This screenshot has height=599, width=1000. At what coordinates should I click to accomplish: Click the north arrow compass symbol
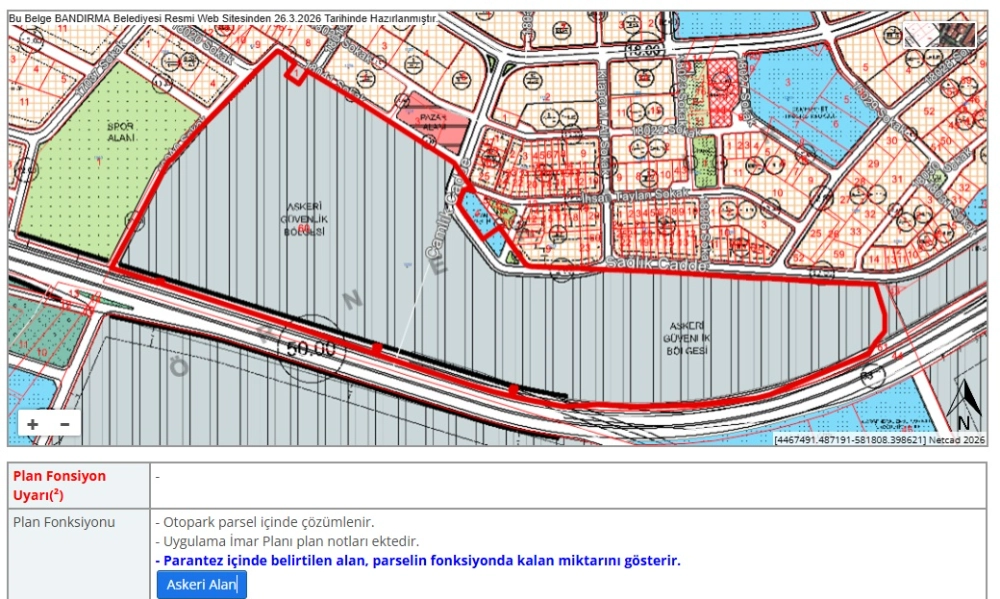pos(964,408)
